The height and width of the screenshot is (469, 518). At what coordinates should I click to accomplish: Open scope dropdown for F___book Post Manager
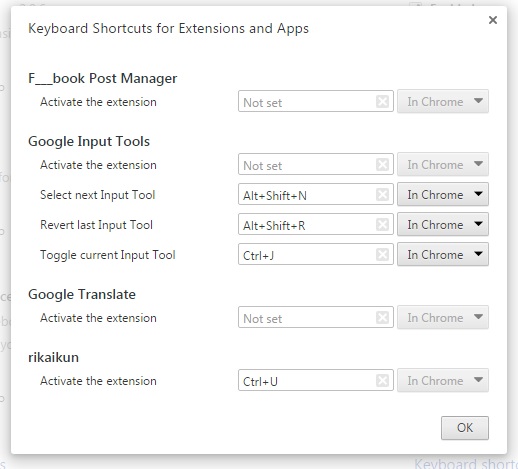pos(443,101)
